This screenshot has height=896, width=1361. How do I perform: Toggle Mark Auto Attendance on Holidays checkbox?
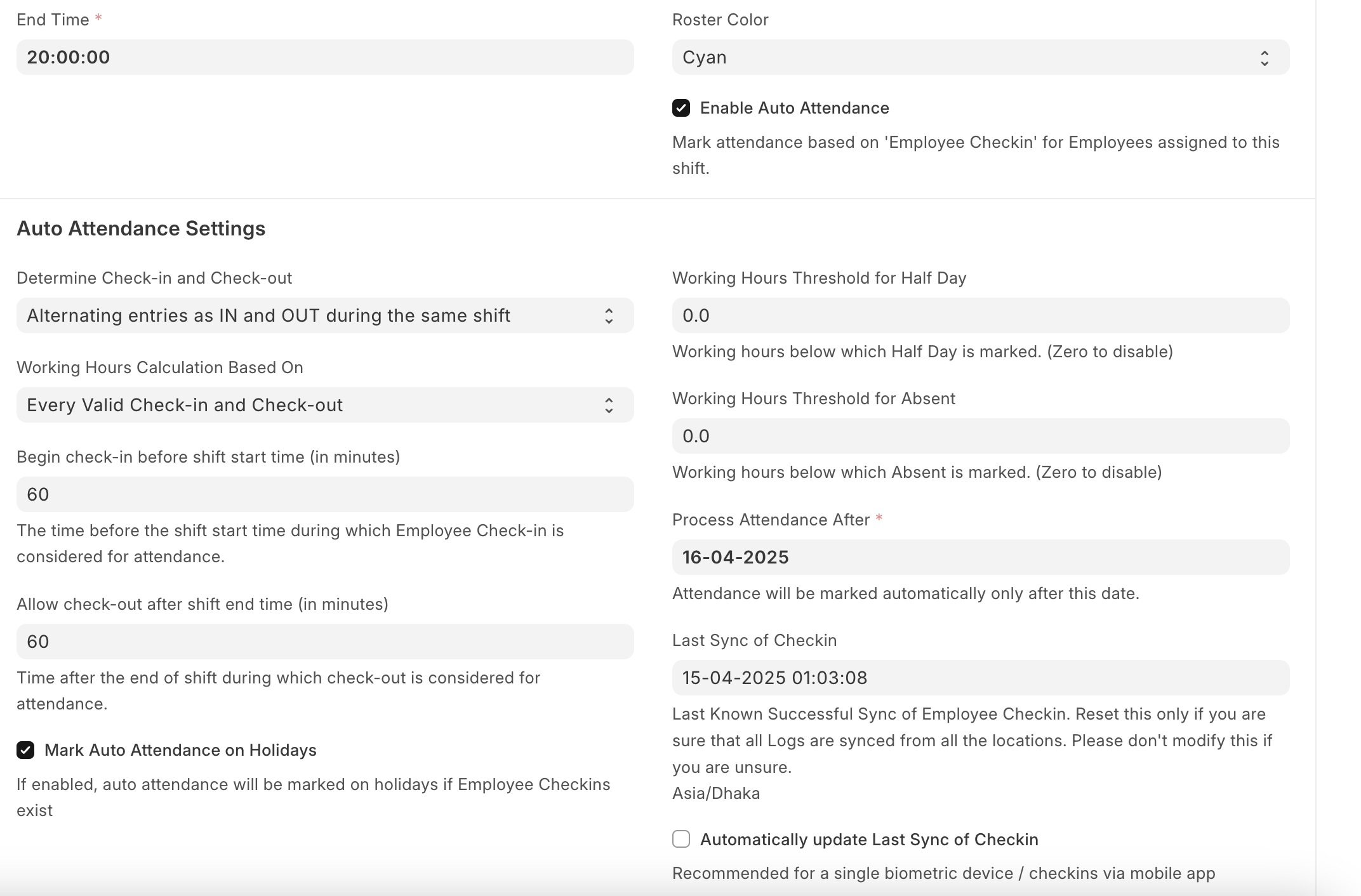tap(25, 750)
